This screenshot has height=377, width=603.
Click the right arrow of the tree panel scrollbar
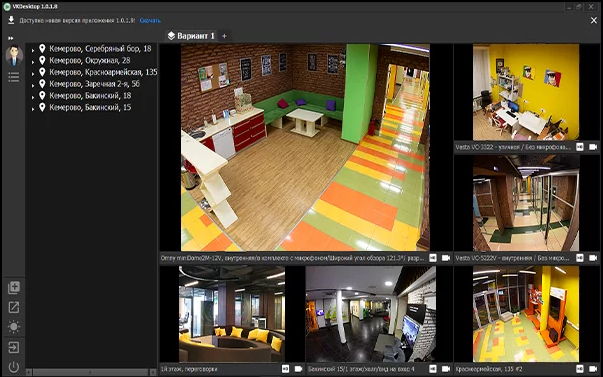(x=153, y=372)
